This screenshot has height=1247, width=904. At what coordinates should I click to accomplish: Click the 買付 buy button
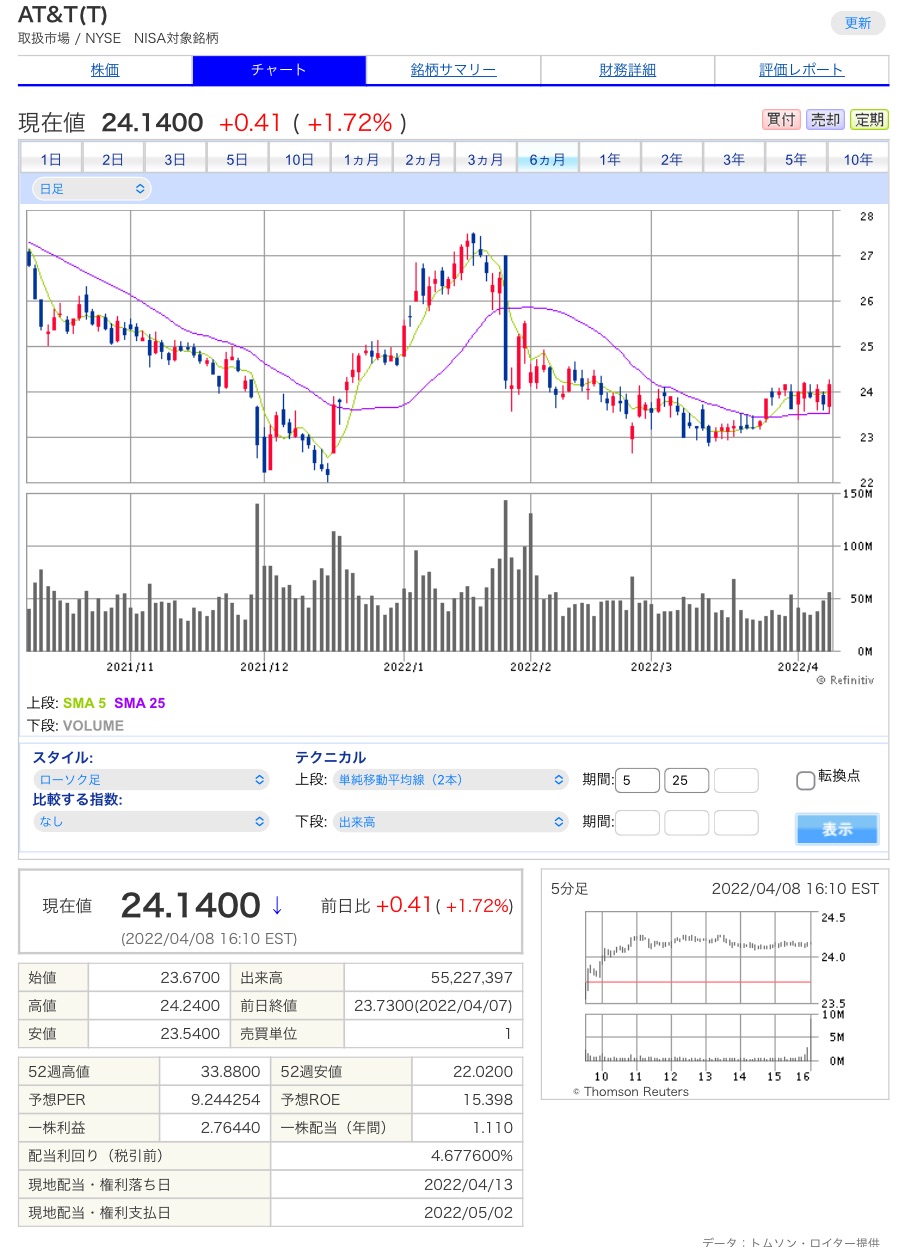click(x=781, y=120)
